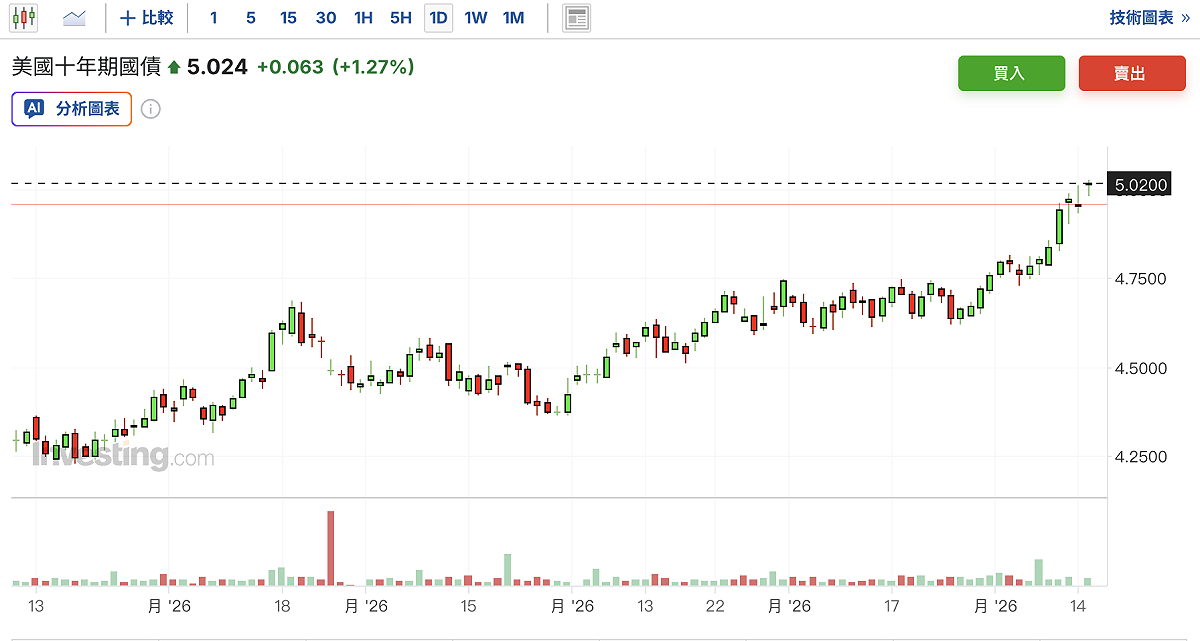Click the 18 date label on time axis
The width and height of the screenshot is (1200, 641).
pos(282,606)
